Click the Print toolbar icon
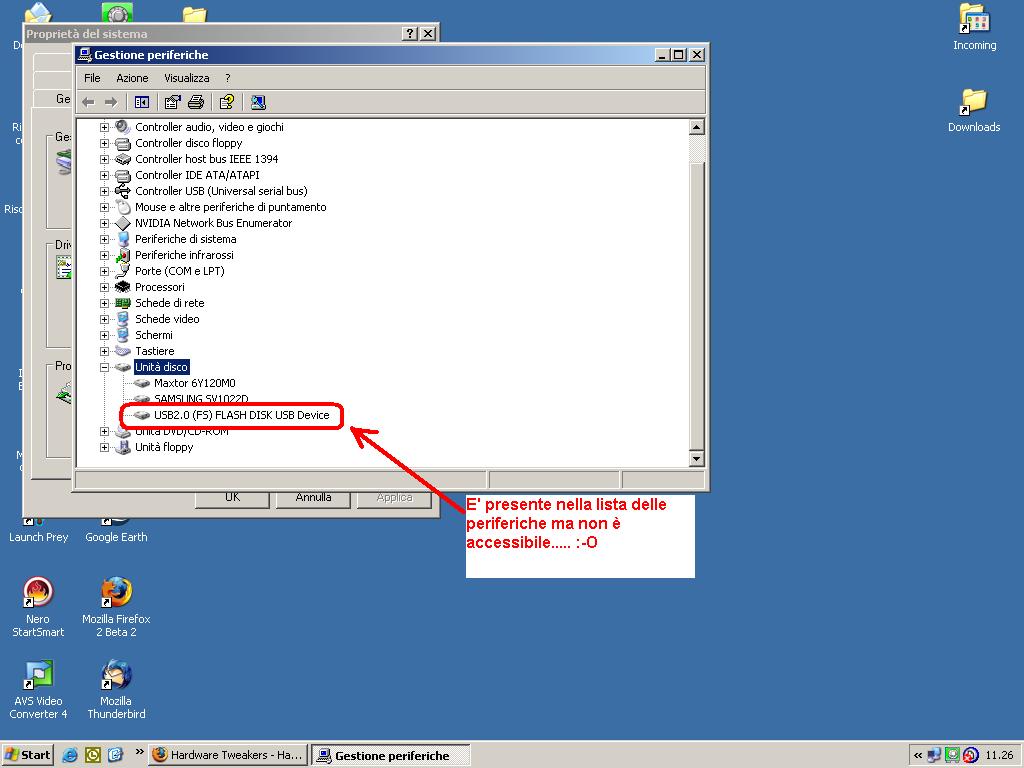Viewport: 1024px width, 768px height. (x=196, y=102)
